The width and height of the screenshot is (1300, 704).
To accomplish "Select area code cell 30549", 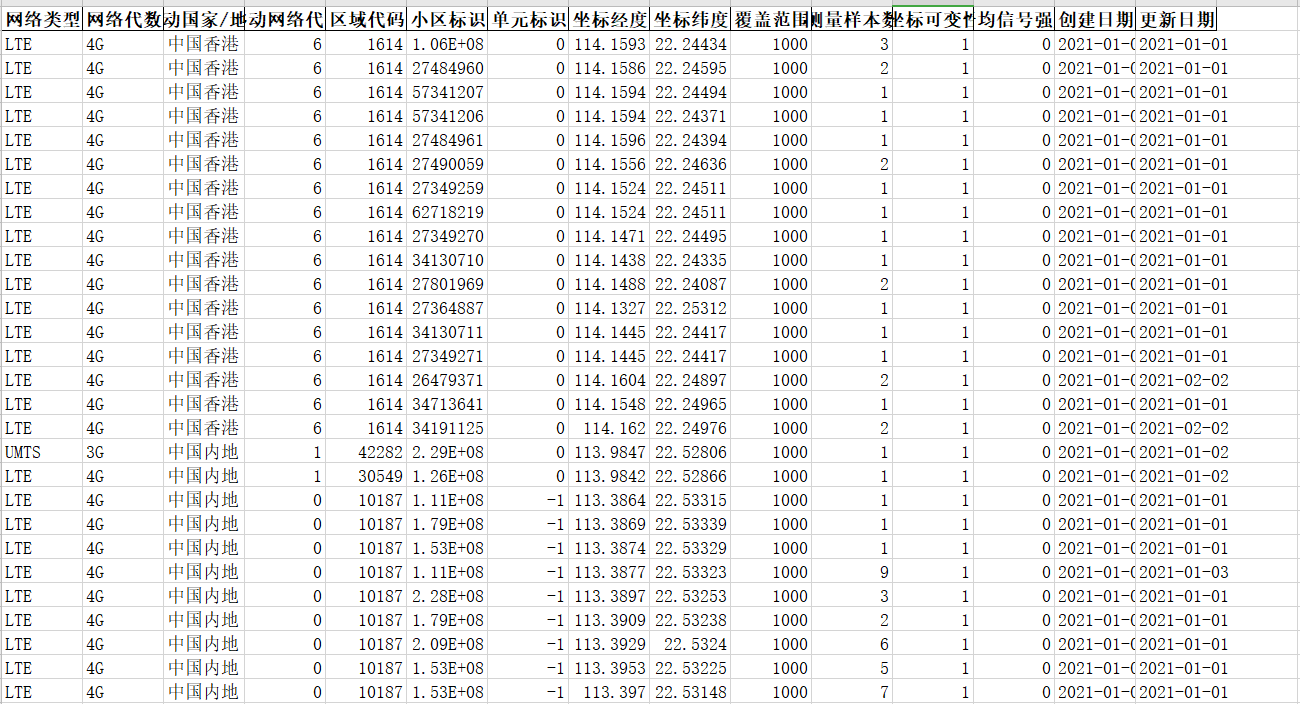I will click(x=366, y=476).
